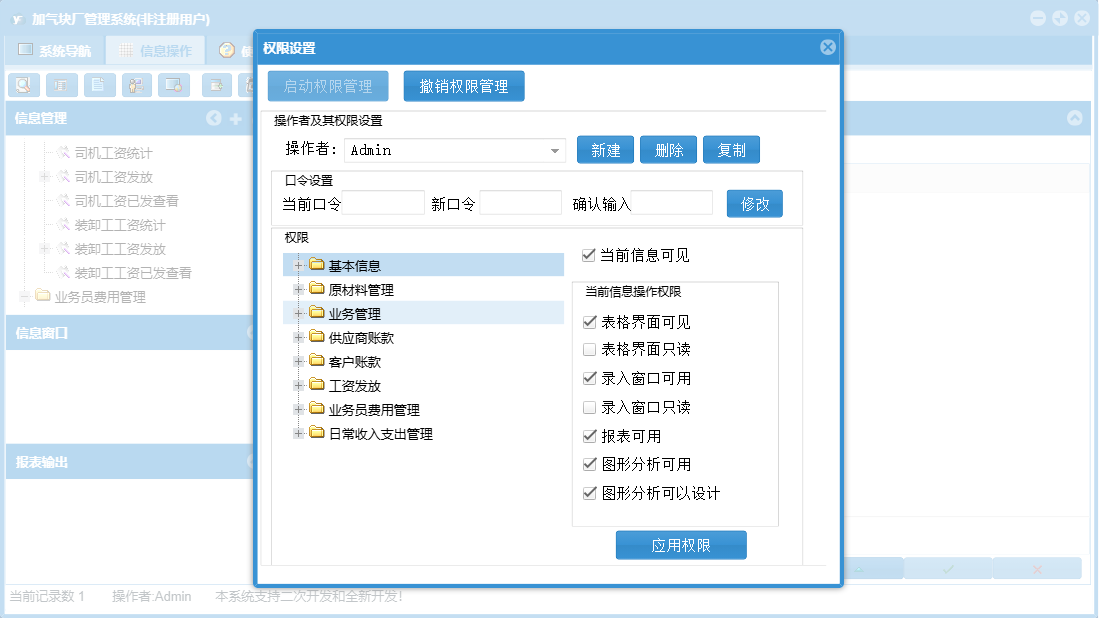Switch to the 系统导航 tab
Viewport: 1099px width, 618px height.
[55, 50]
